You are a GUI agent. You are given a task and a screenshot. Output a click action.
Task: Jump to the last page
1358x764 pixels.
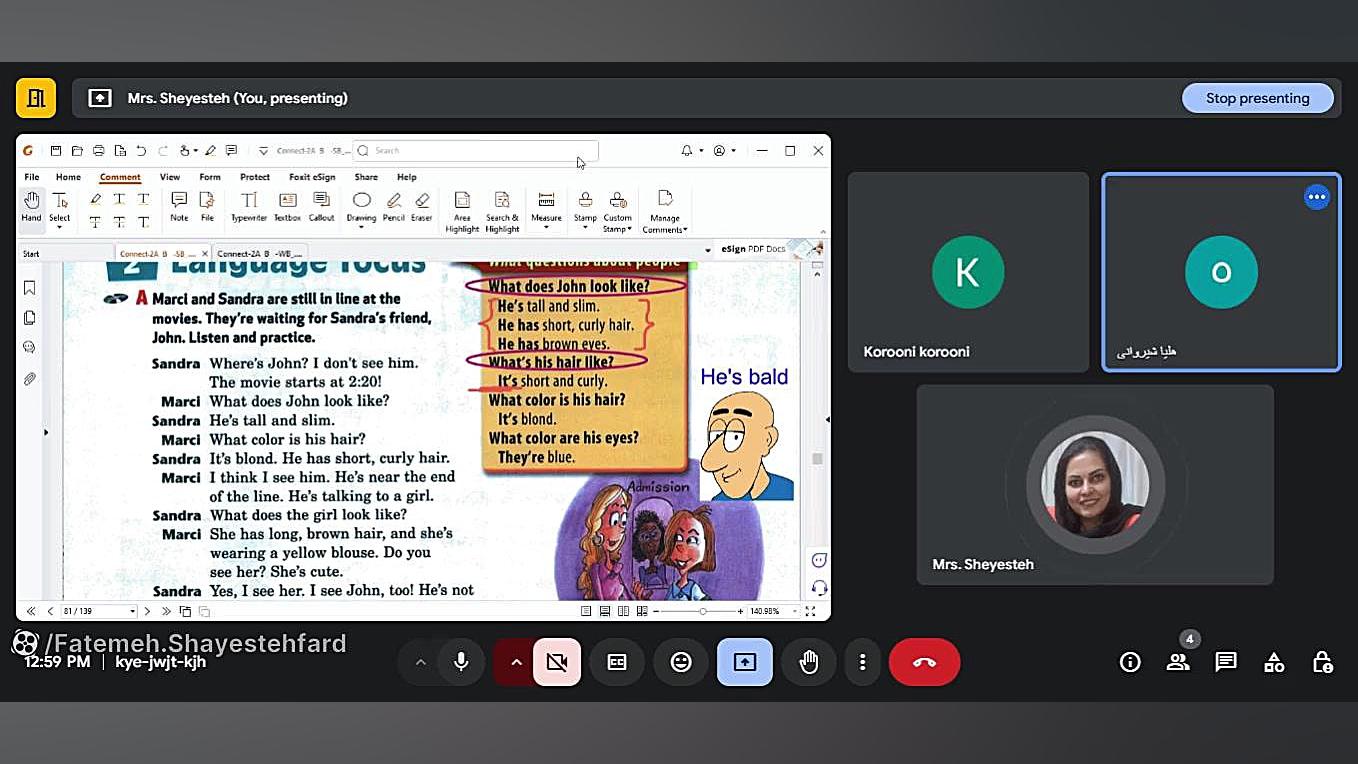[166, 611]
